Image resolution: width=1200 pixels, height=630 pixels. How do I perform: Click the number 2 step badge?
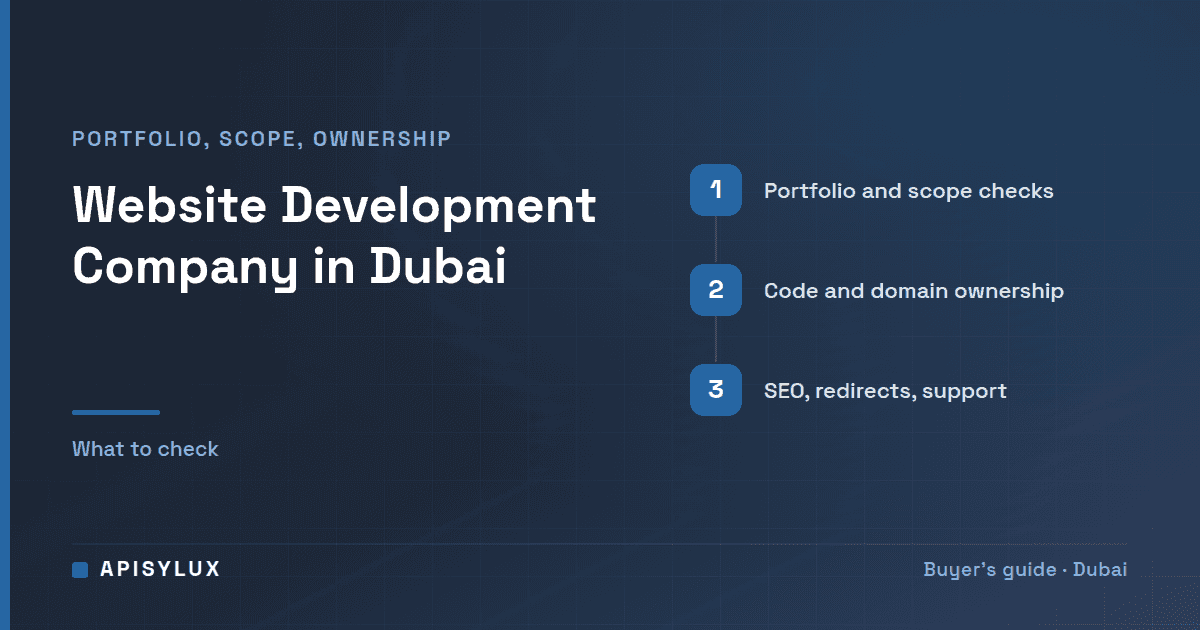[716, 290]
